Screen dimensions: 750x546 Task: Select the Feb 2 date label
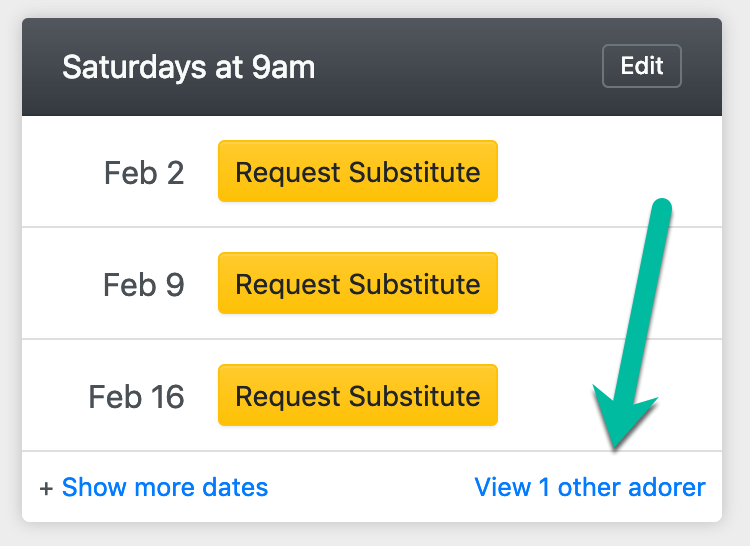[x=144, y=173]
